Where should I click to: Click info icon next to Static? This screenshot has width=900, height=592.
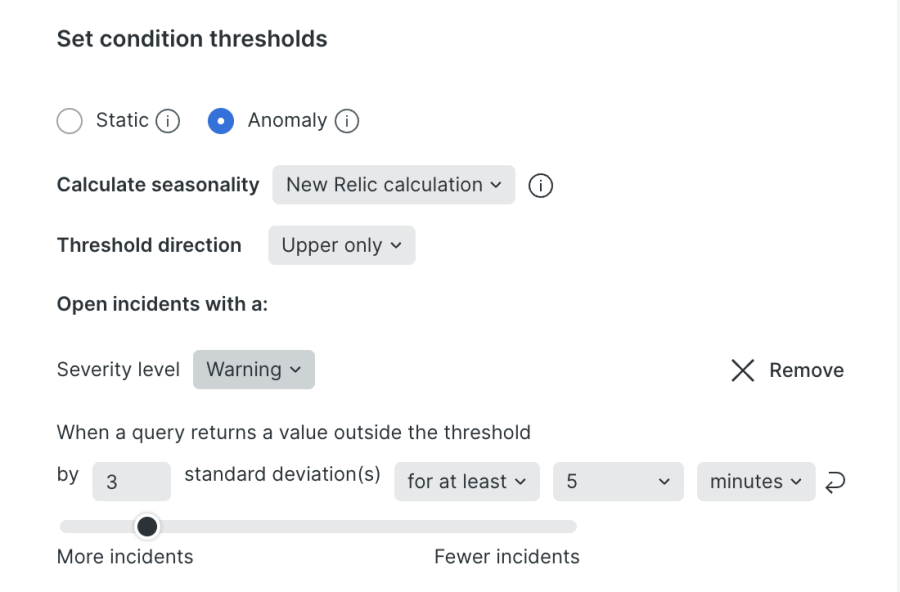pyautogui.click(x=168, y=121)
